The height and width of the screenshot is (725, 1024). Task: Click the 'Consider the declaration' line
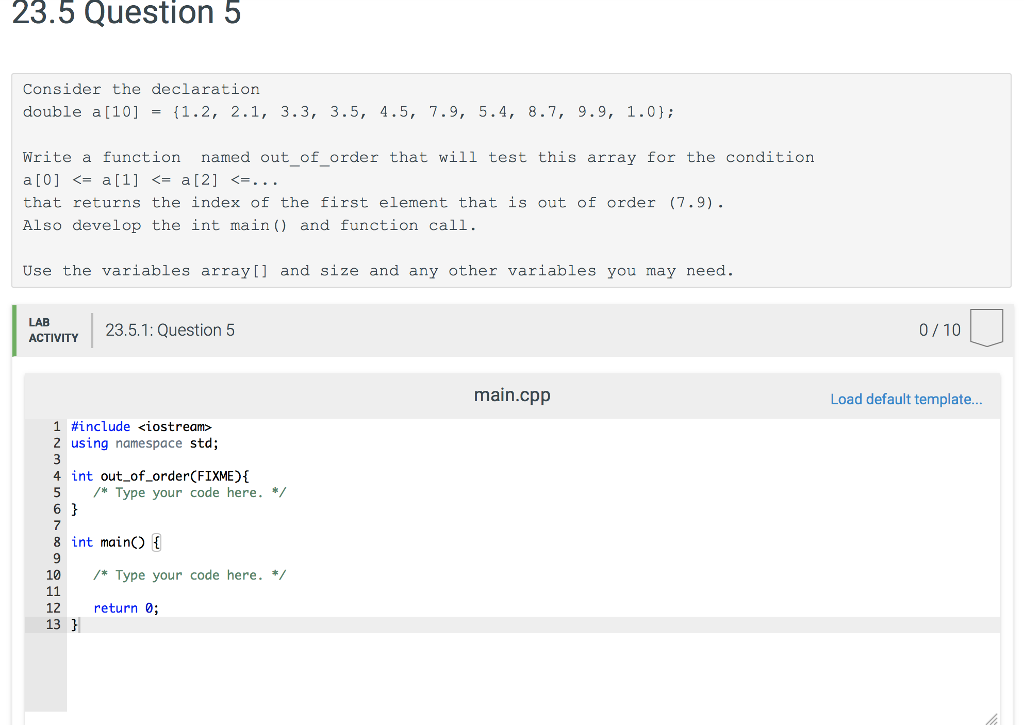pos(141,89)
